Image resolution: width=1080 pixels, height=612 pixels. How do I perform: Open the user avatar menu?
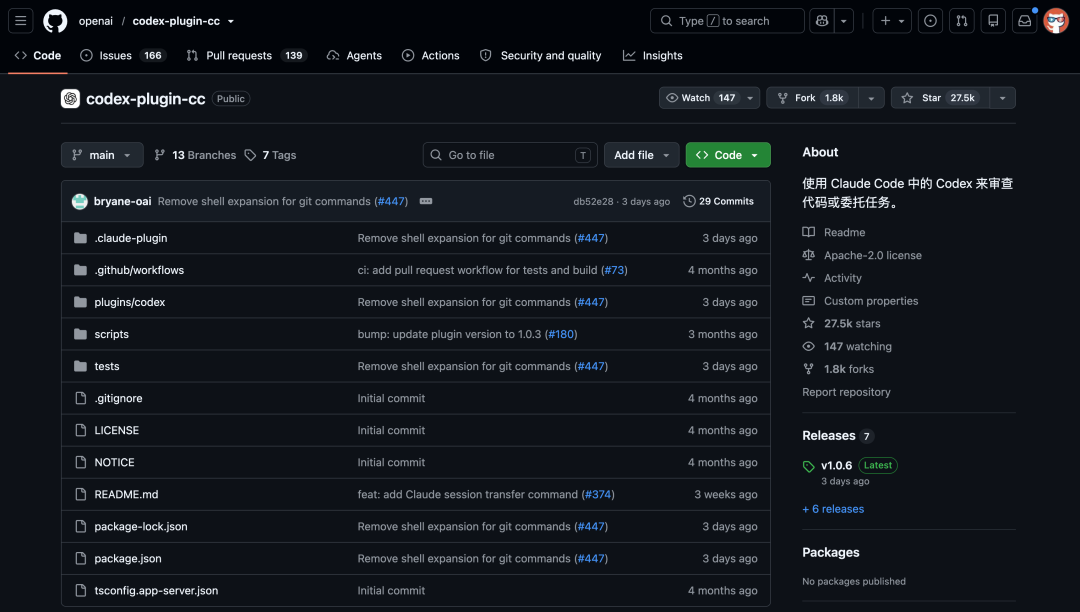click(1055, 21)
